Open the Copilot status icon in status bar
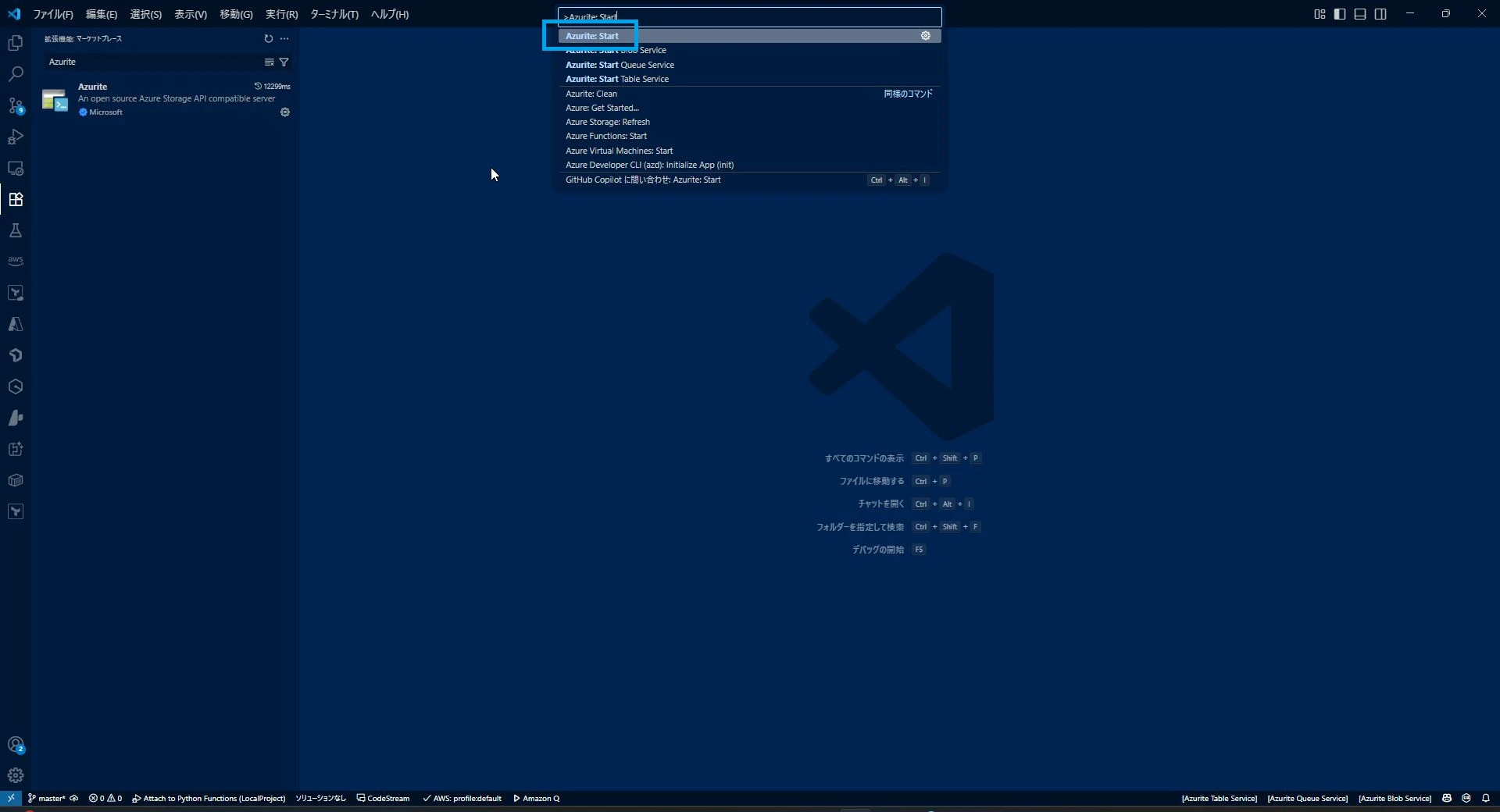Viewport: 1500px width, 812px height. tap(1447, 798)
